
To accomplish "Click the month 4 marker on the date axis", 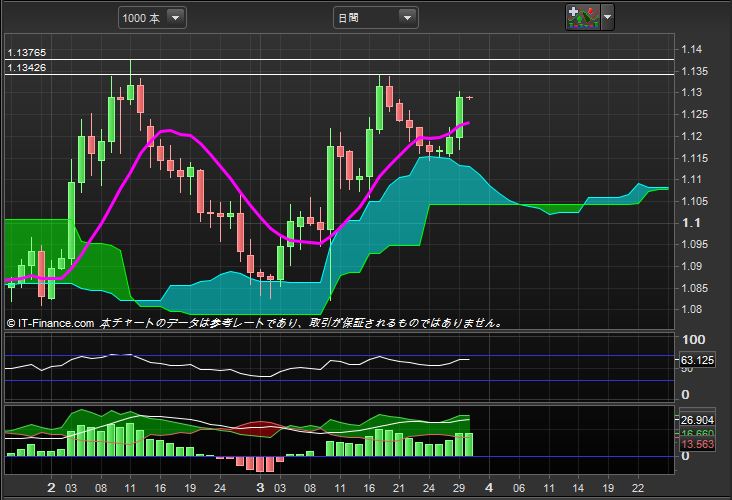I will (x=489, y=488).
